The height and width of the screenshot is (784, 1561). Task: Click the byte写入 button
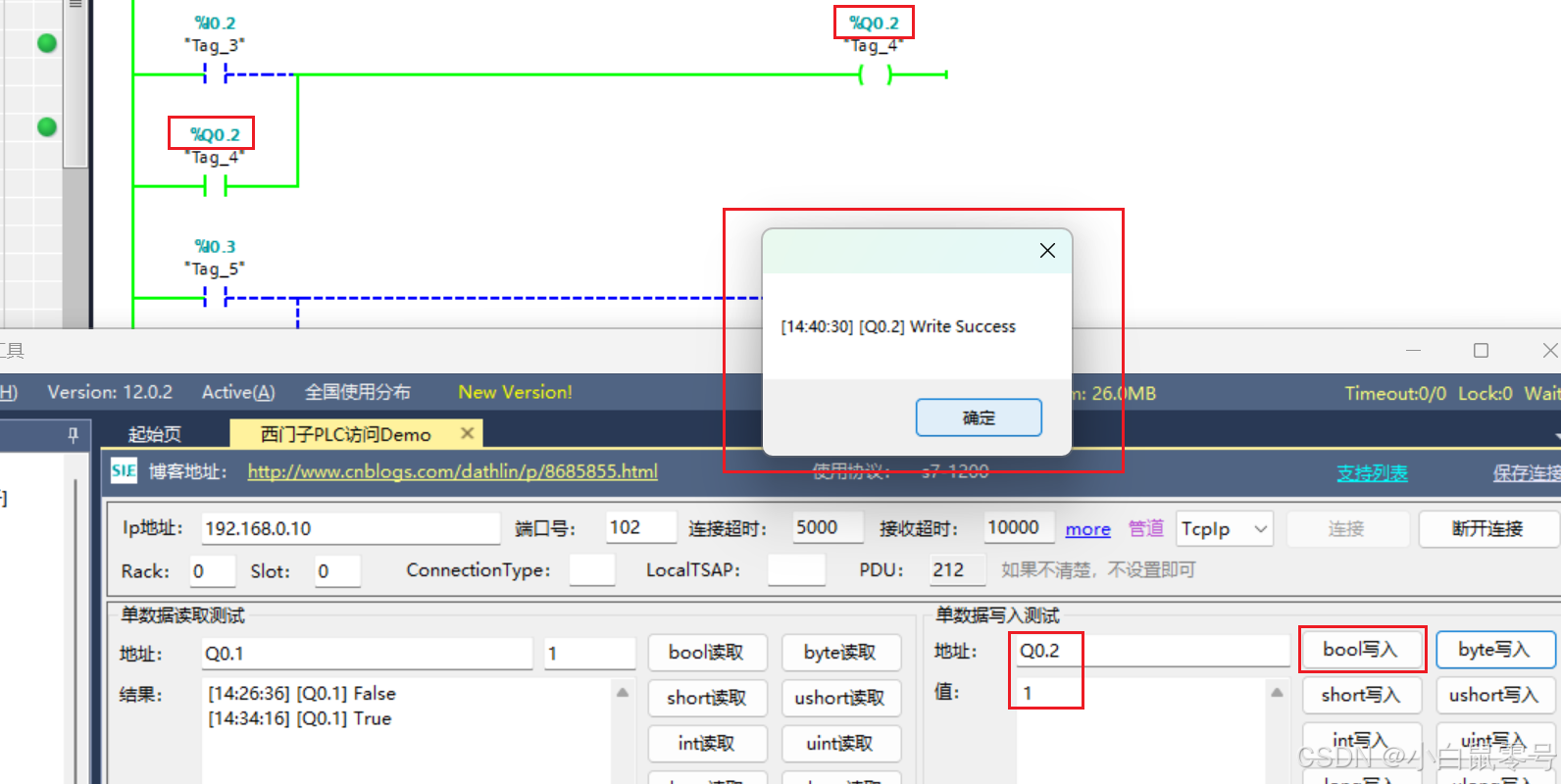pyautogui.click(x=1495, y=650)
